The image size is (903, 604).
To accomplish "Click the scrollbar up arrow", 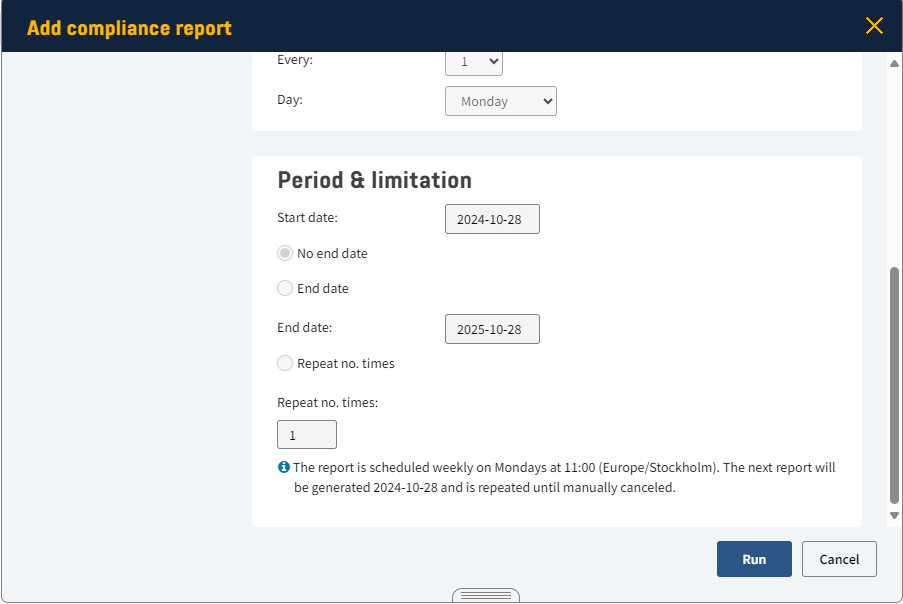I will 894,64.
